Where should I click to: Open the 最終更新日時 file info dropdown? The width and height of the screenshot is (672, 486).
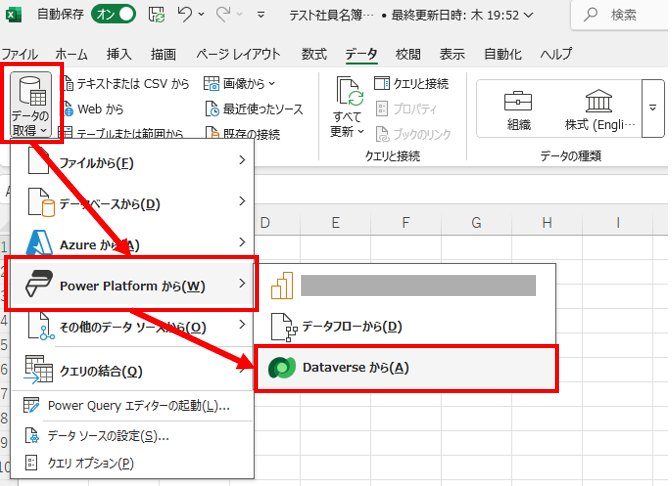[528, 15]
